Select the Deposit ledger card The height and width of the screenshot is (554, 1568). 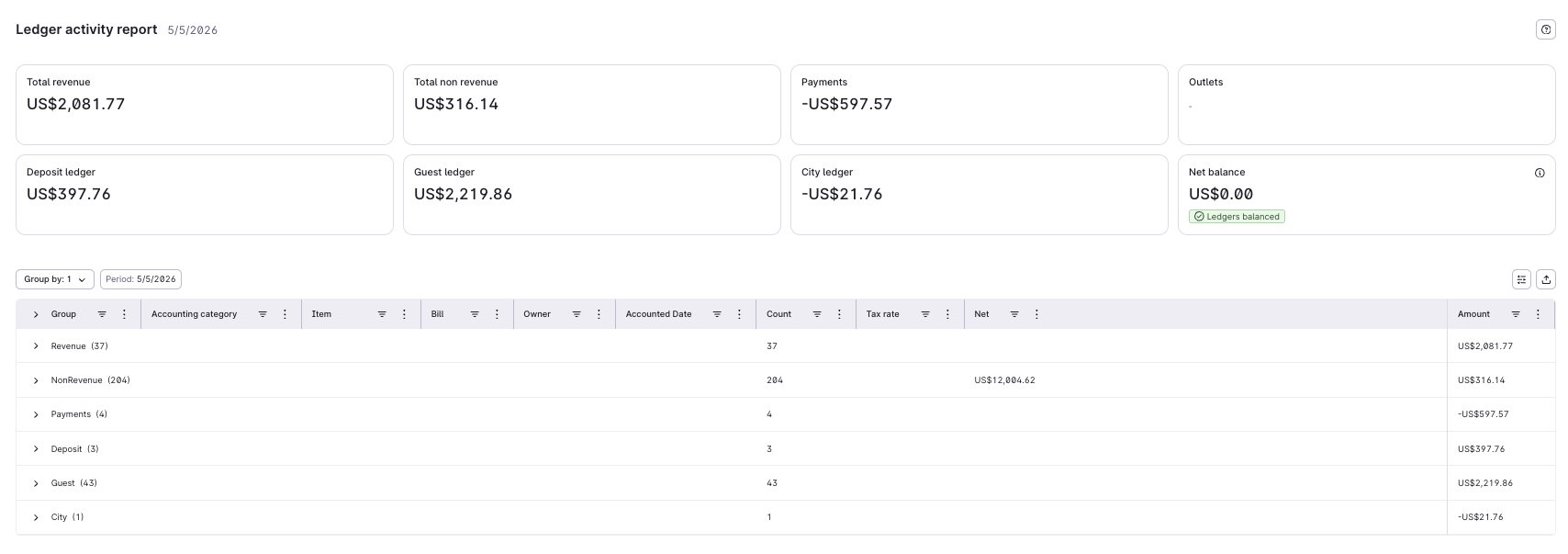(205, 195)
